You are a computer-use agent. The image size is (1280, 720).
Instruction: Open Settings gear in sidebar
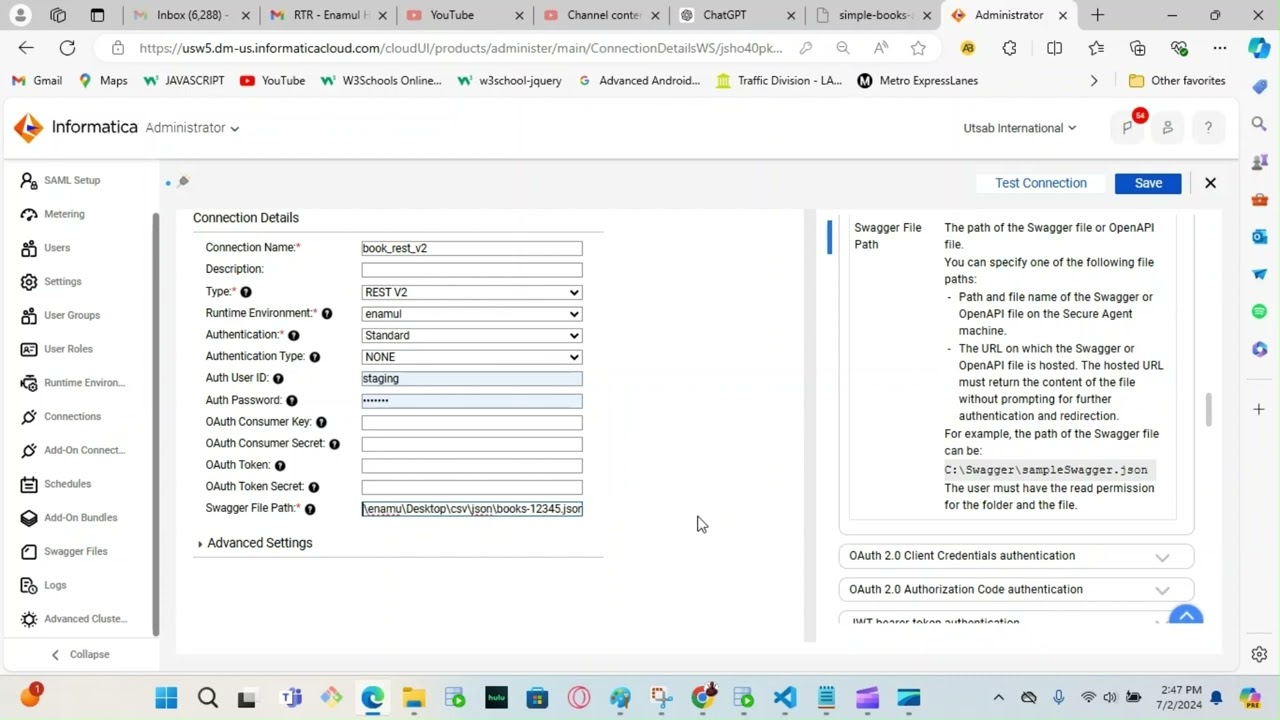tap(29, 282)
